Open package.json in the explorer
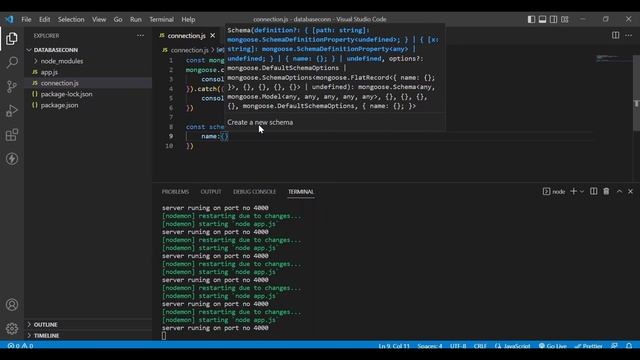The image size is (640, 360). point(59,105)
